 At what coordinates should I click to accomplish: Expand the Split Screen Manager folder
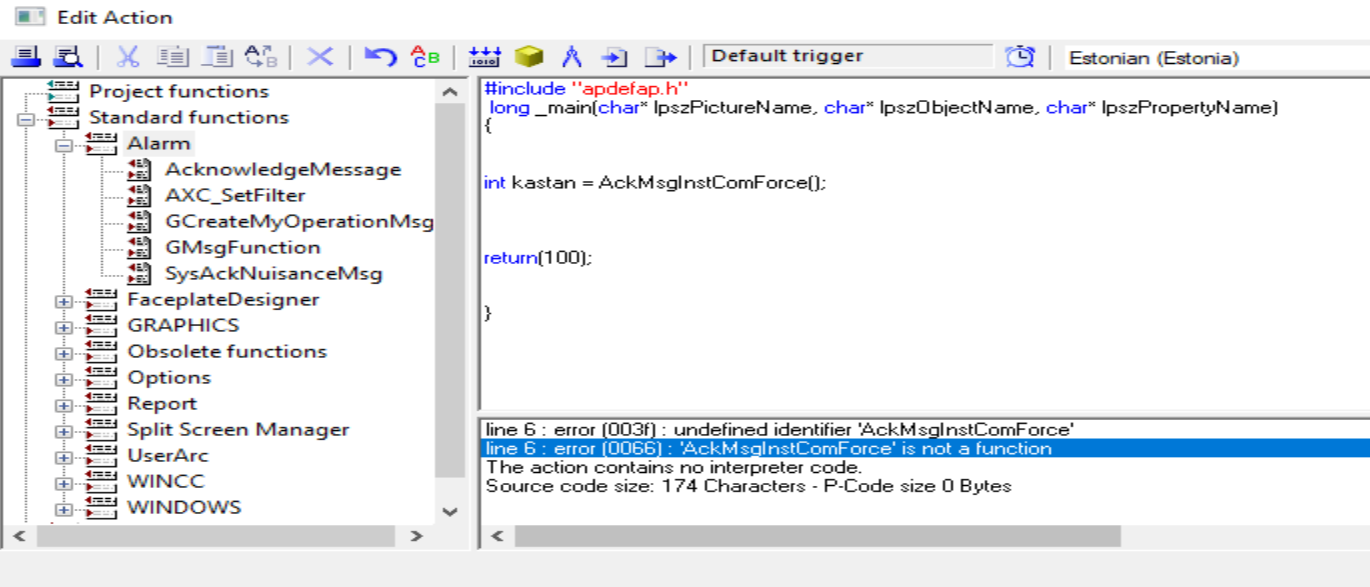[x=64, y=432]
